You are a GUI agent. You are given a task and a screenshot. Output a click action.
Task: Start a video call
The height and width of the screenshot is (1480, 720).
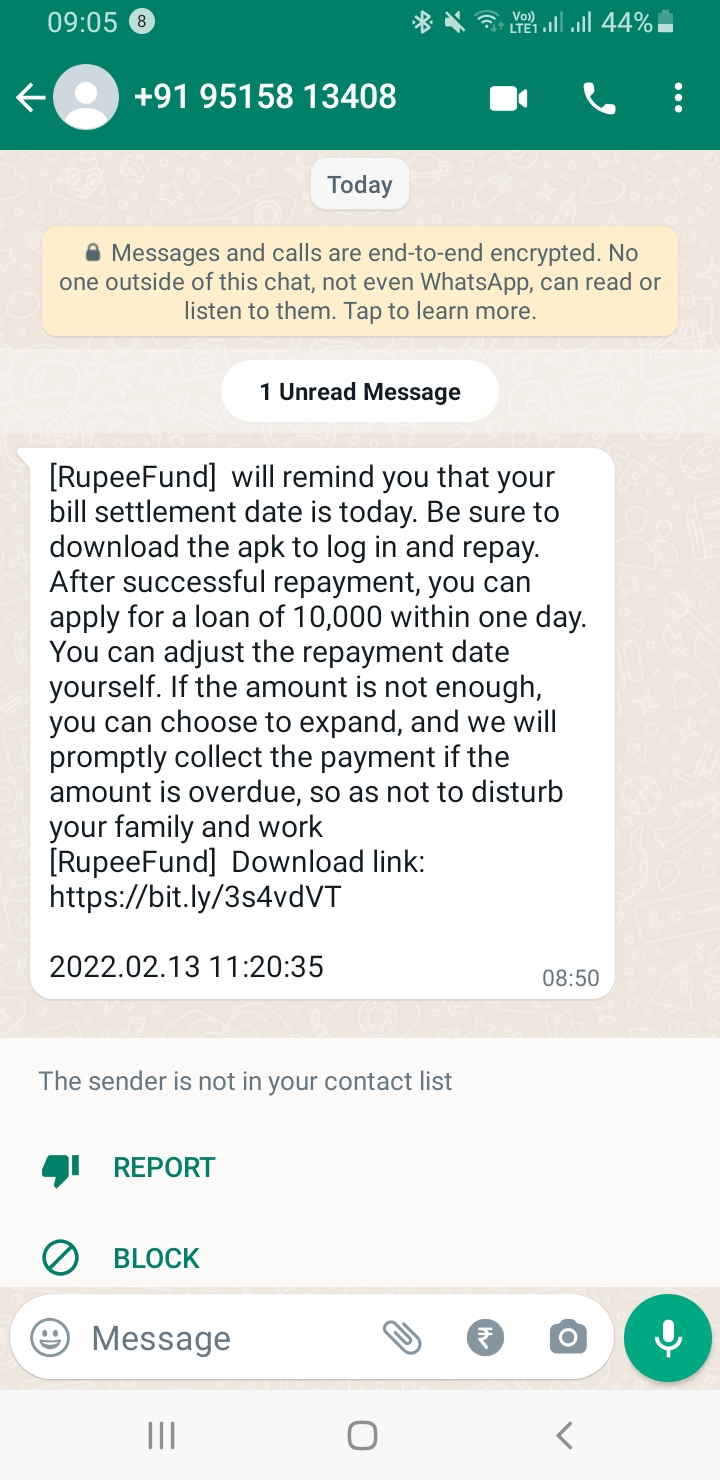point(508,98)
